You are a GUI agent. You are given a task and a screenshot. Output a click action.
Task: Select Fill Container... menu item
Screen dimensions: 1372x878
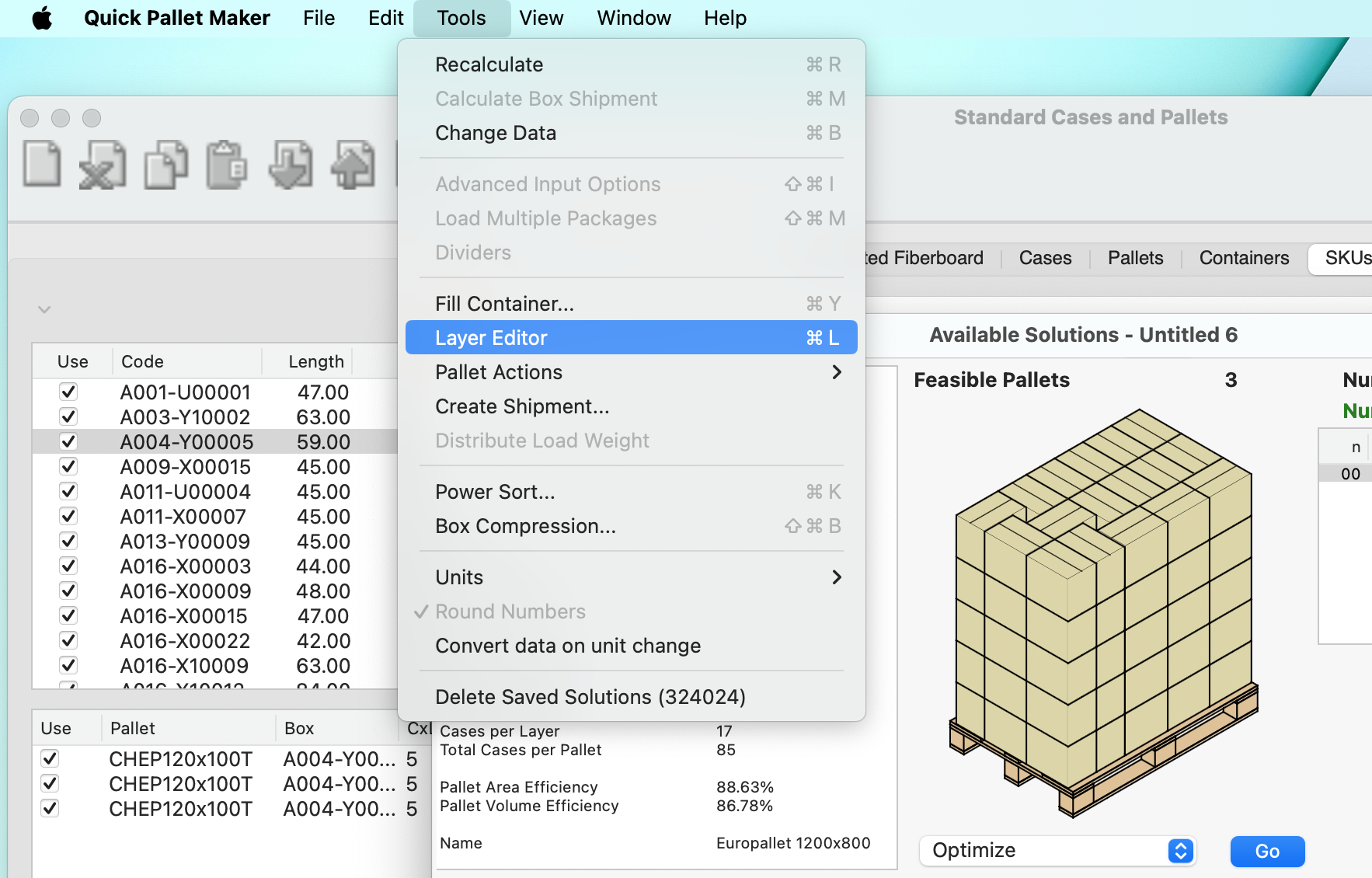point(632,304)
